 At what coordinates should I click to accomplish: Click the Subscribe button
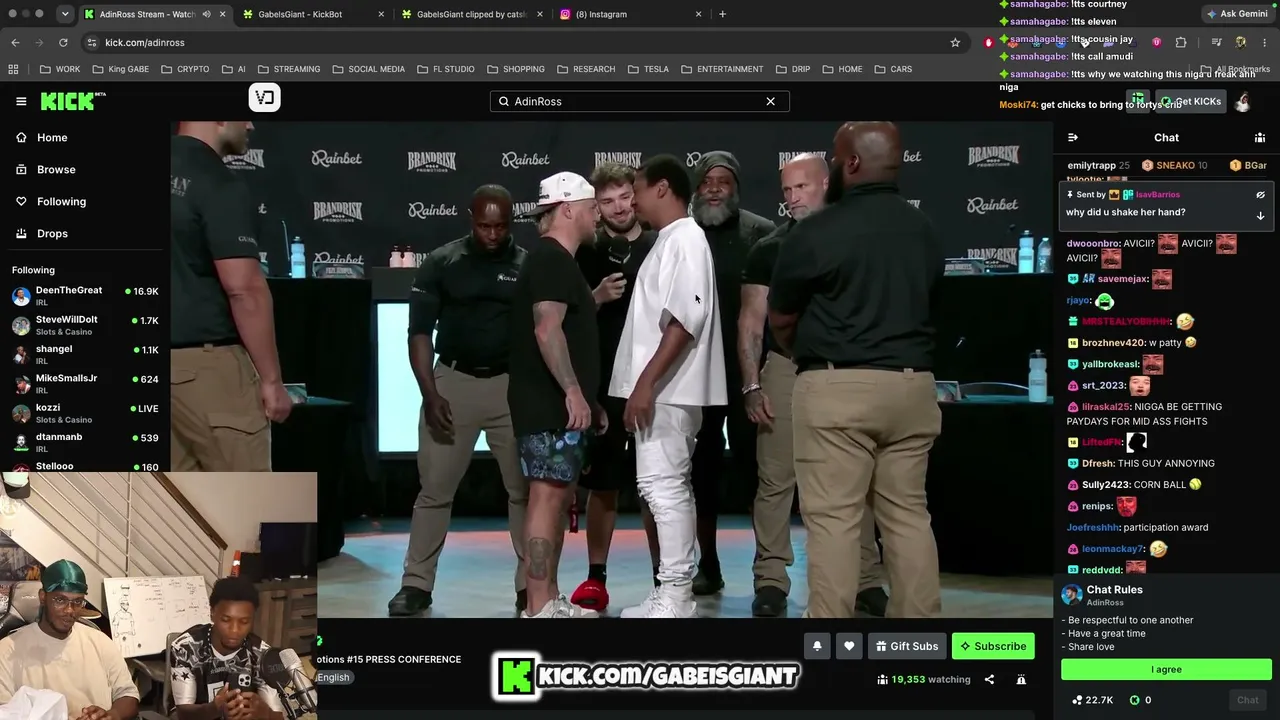coord(993,646)
